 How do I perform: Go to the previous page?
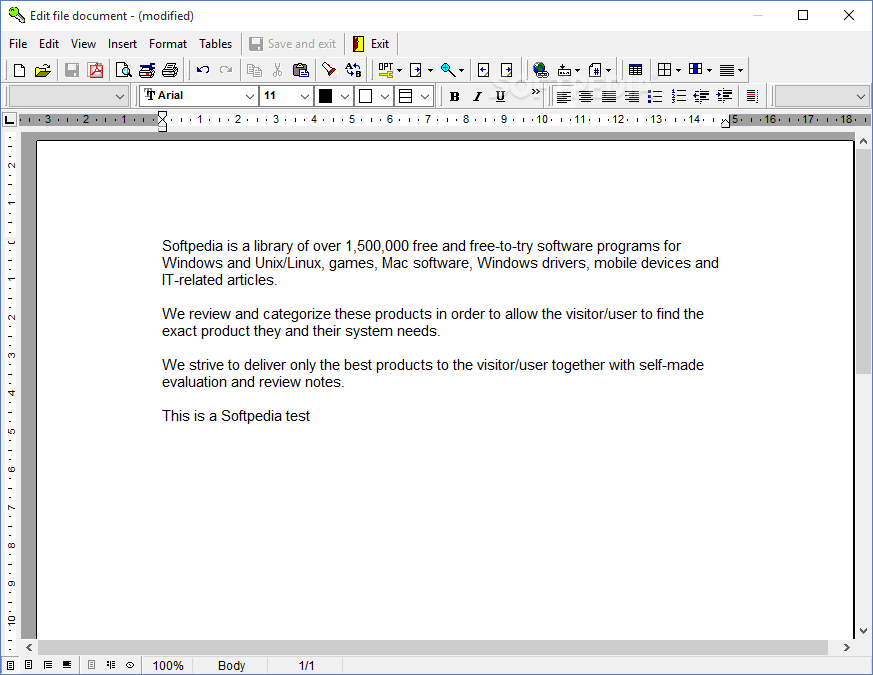click(483, 70)
